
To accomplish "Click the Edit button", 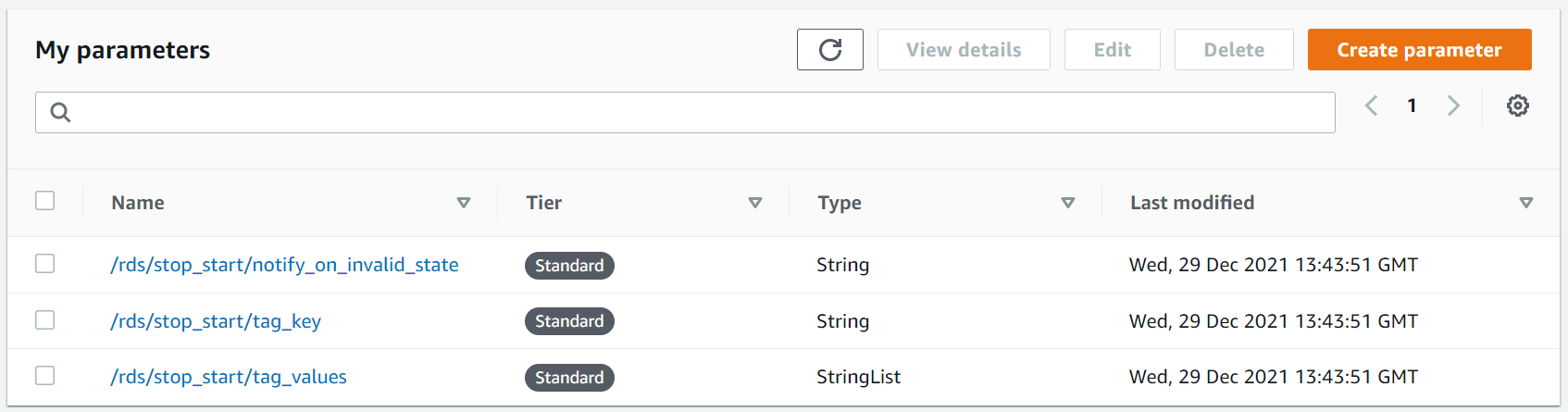I will [1112, 50].
